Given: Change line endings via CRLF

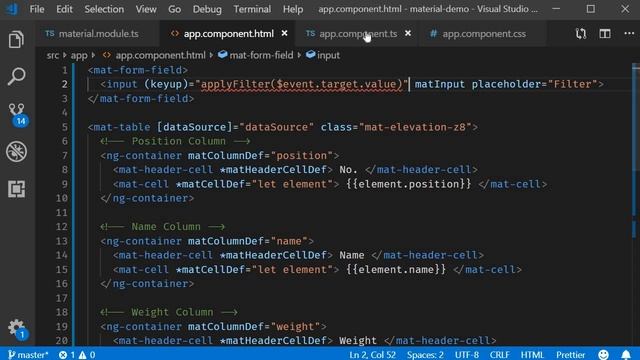Looking at the screenshot, I should (499, 355).
